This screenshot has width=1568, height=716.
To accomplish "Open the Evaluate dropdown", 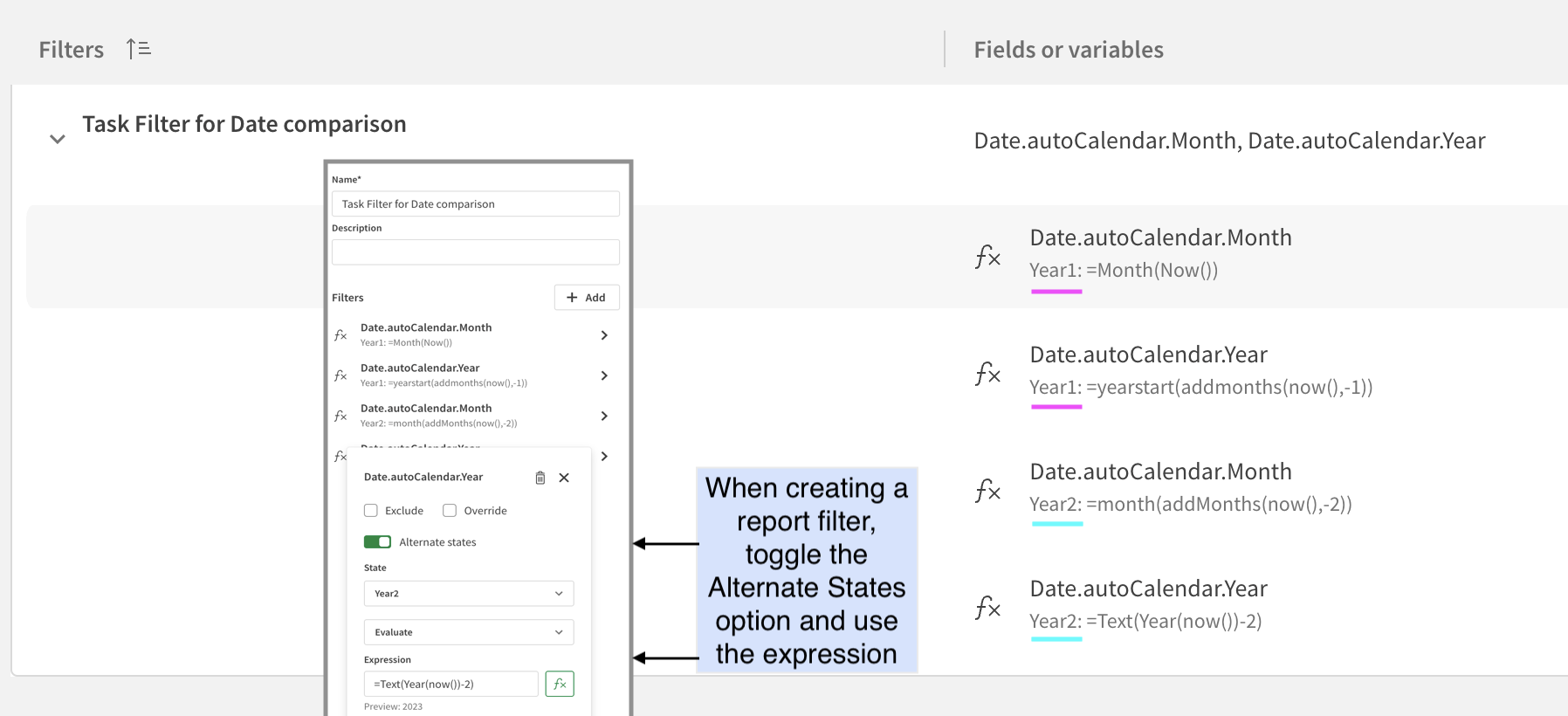I will pyautogui.click(x=469, y=632).
